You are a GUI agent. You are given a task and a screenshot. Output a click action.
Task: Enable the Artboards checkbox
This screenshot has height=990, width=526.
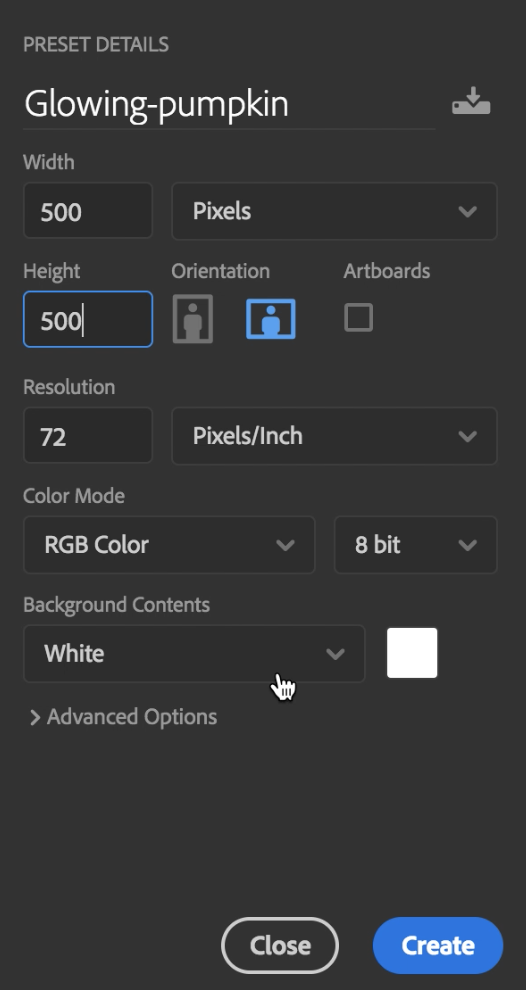tap(358, 317)
